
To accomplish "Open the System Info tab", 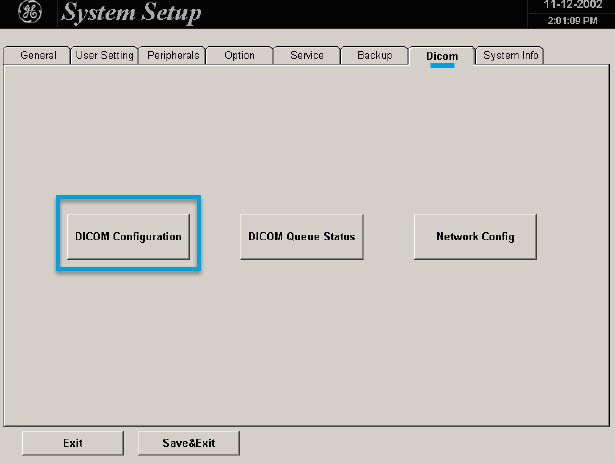I will click(510, 55).
